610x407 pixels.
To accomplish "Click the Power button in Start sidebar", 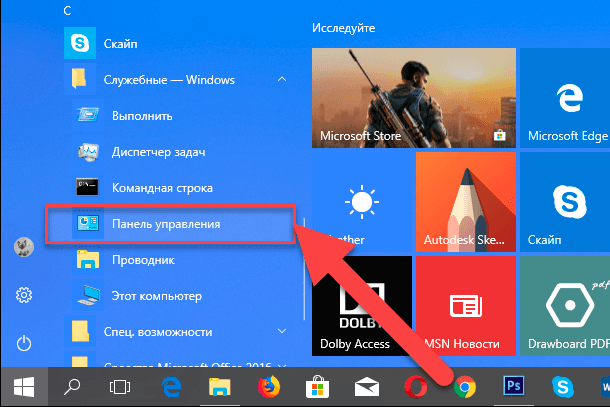I will point(24,343).
